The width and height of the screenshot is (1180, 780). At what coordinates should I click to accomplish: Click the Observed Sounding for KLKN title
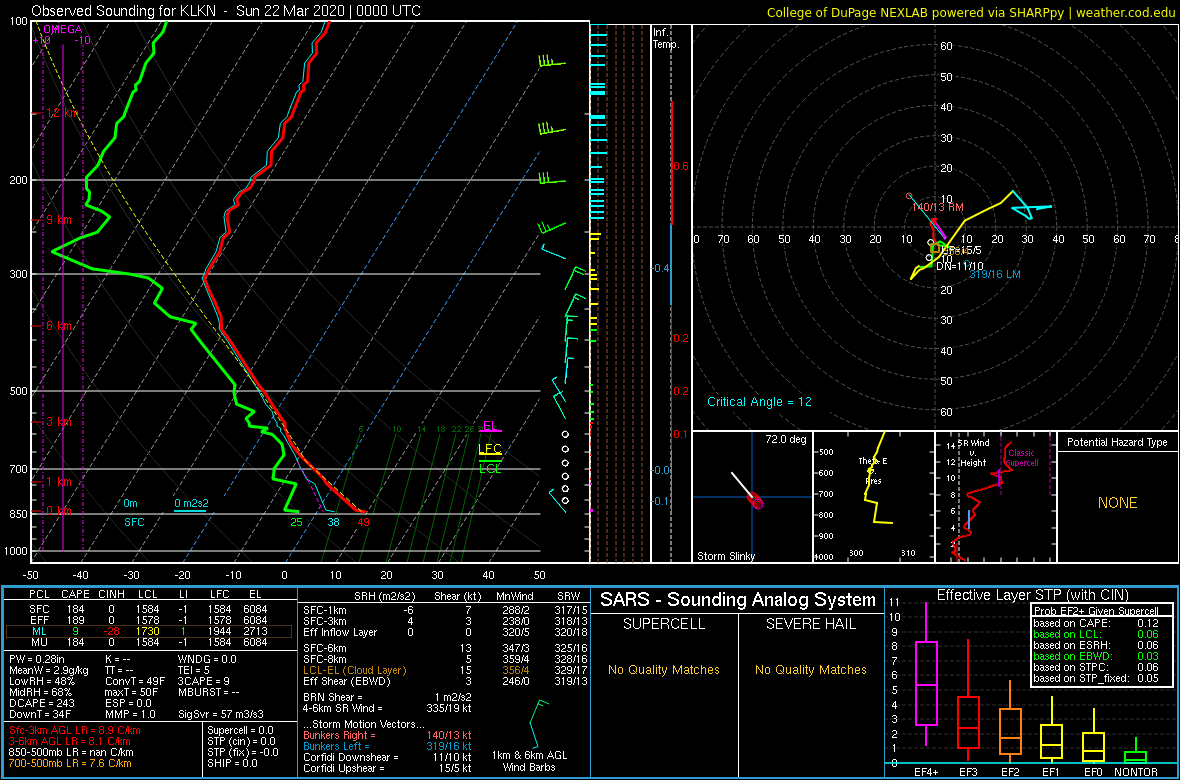click(227, 11)
